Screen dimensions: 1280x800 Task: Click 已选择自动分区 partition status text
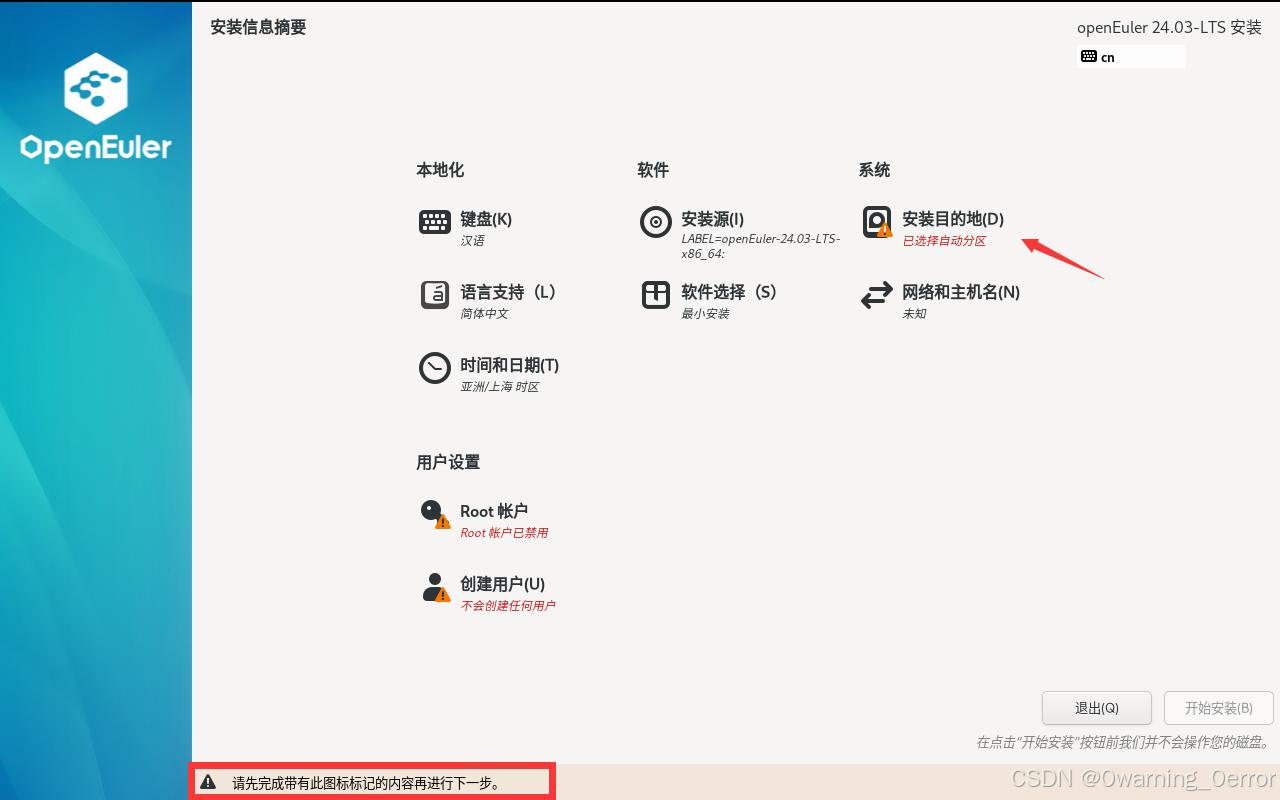pos(943,240)
